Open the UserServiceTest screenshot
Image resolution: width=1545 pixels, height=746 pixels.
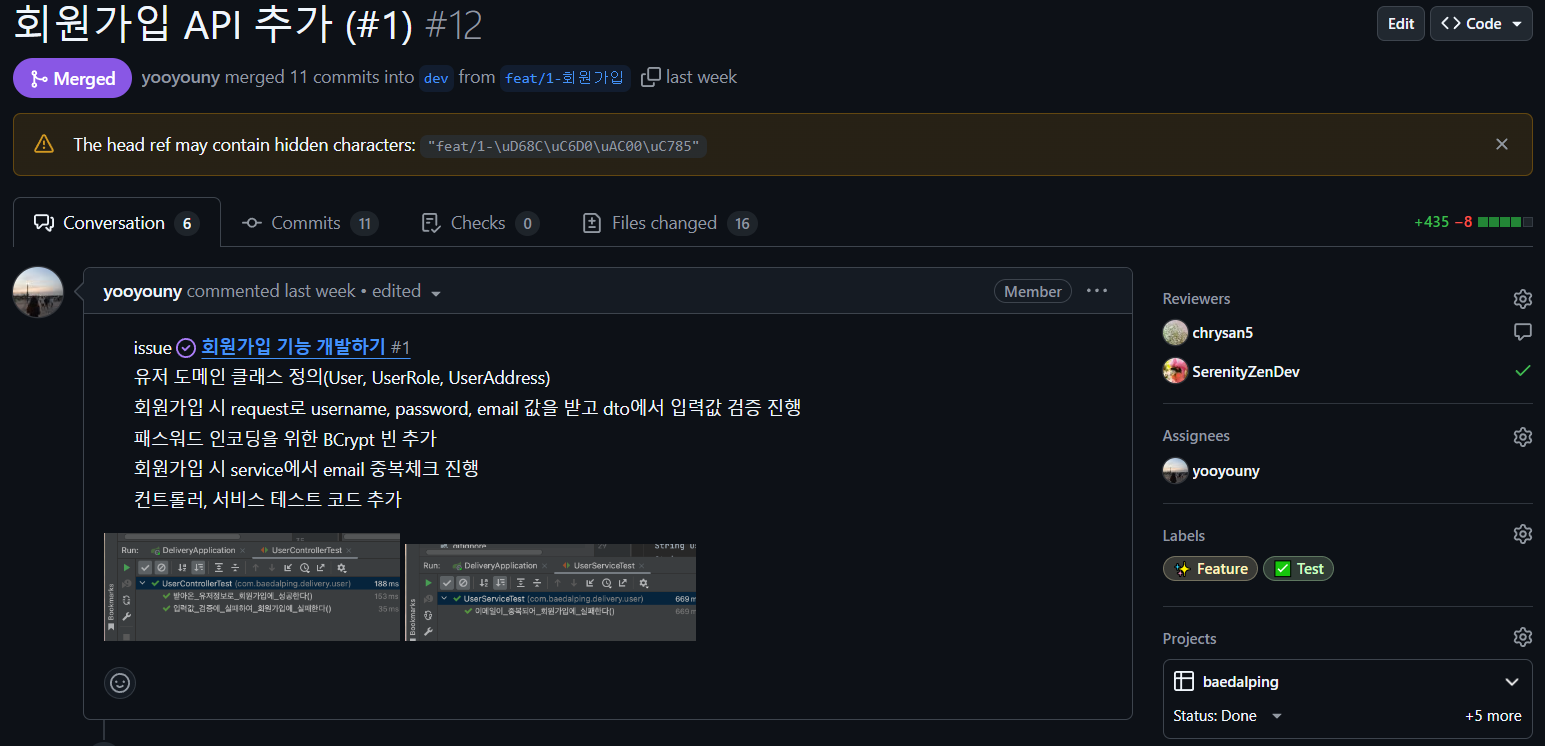[550, 593]
